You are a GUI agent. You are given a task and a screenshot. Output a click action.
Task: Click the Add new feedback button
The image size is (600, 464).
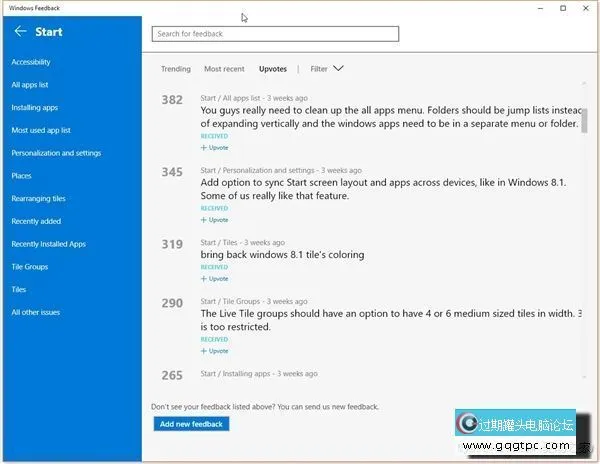click(193, 424)
